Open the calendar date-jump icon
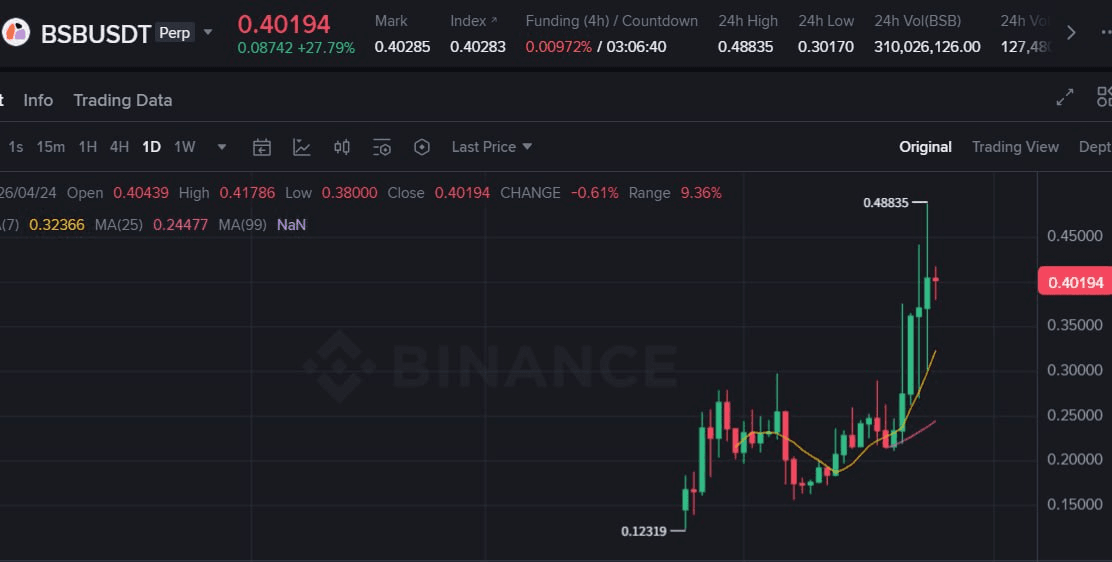Viewport: 1112px width, 562px height. [x=262, y=147]
